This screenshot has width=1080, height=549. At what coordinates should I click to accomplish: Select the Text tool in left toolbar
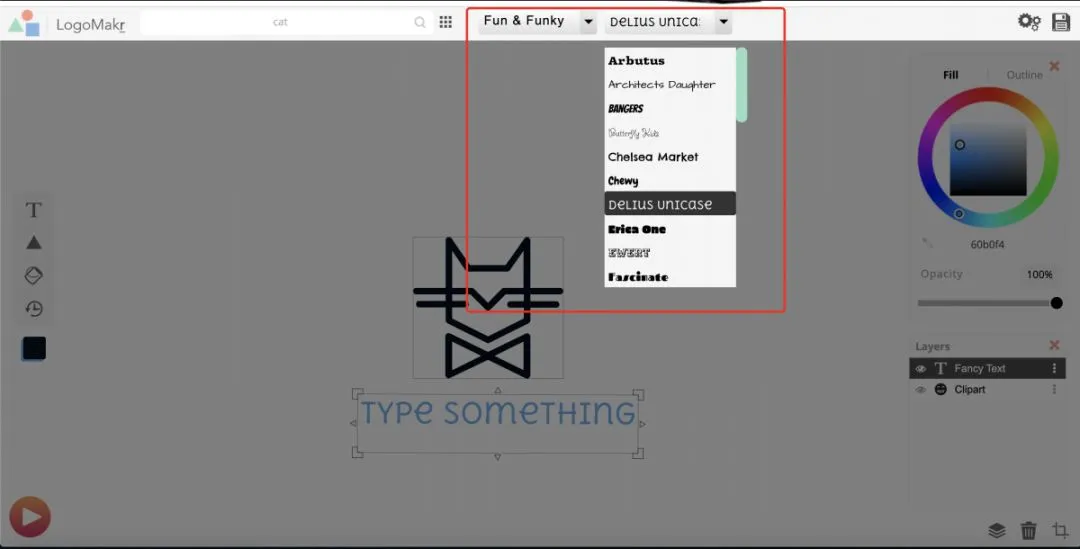[33, 210]
